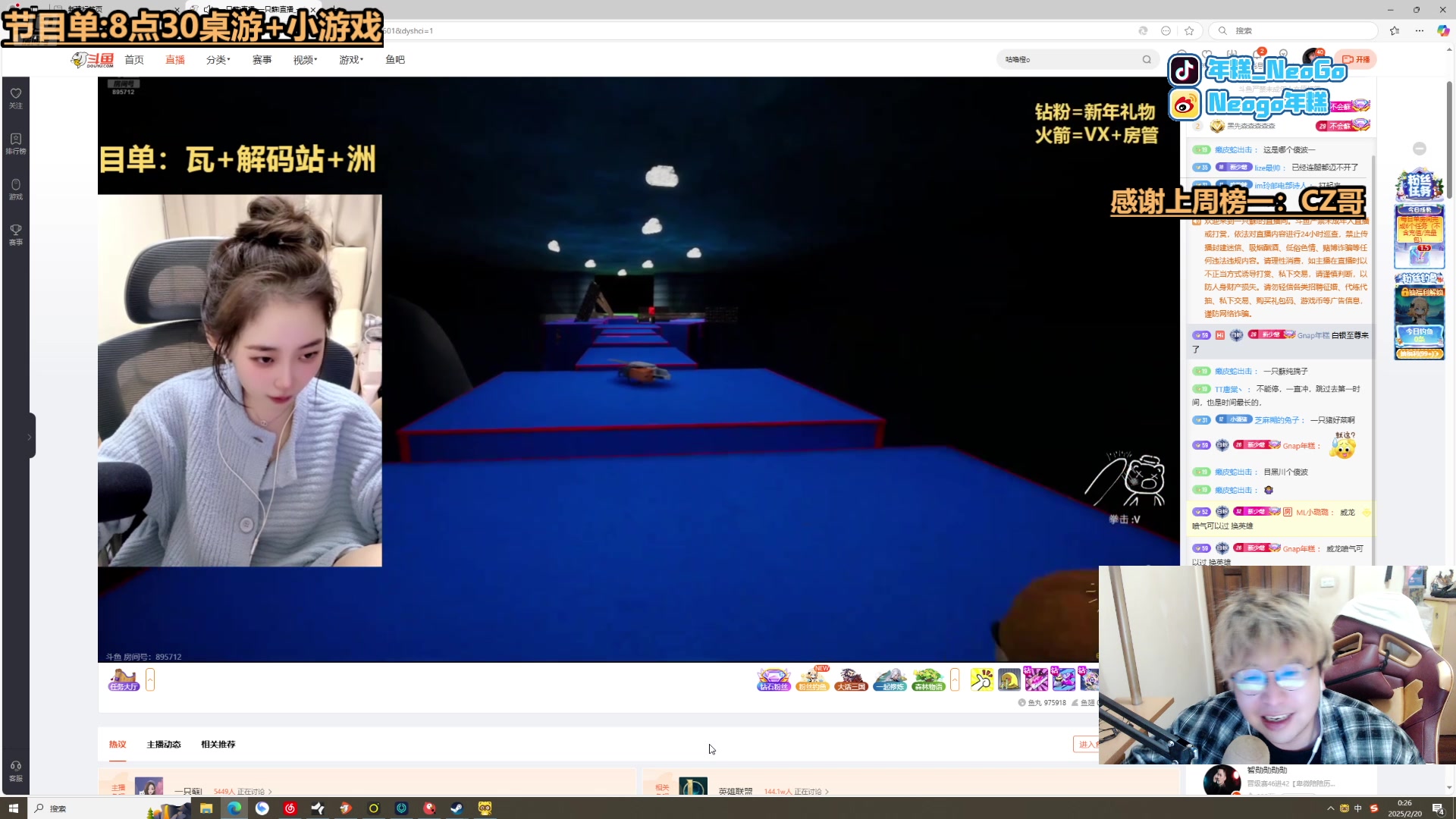This screenshot has height=819, width=1456.
Task: Open the 粉丝钓鱼 icon marked NEW
Action: (x=812, y=679)
